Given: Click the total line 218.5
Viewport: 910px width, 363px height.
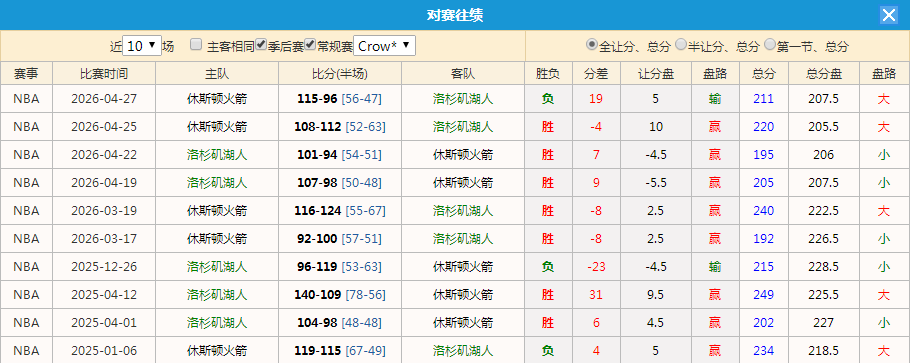Looking at the screenshot, I should (824, 350).
